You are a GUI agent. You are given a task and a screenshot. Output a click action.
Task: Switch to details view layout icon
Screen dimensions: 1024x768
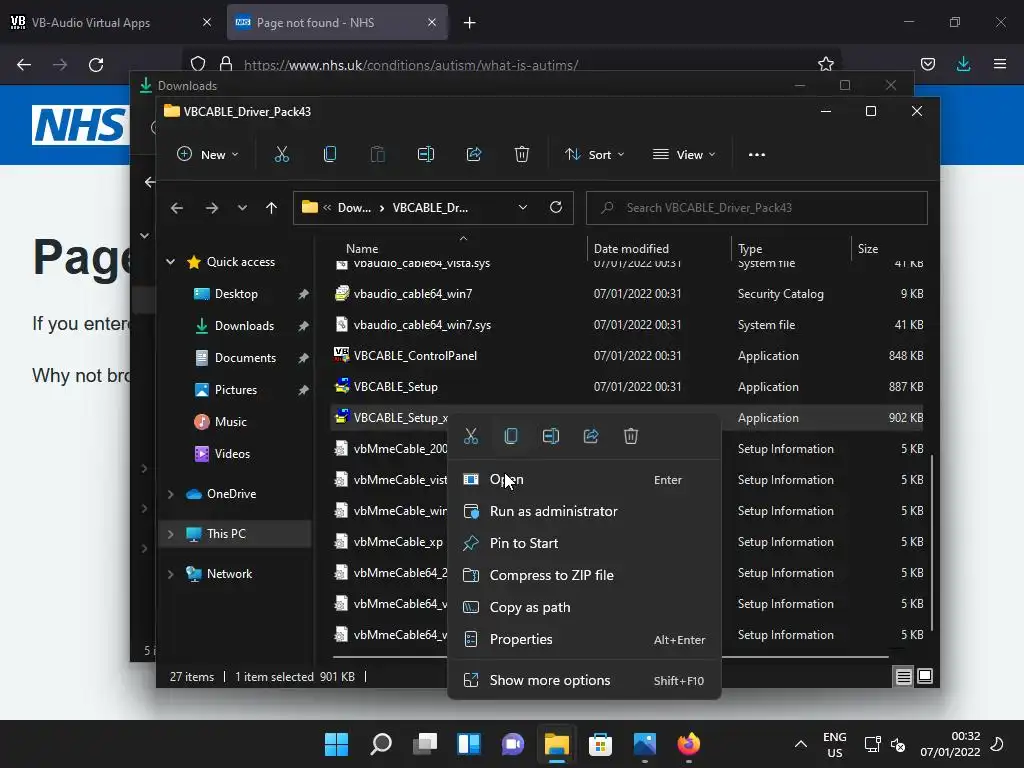coord(903,677)
